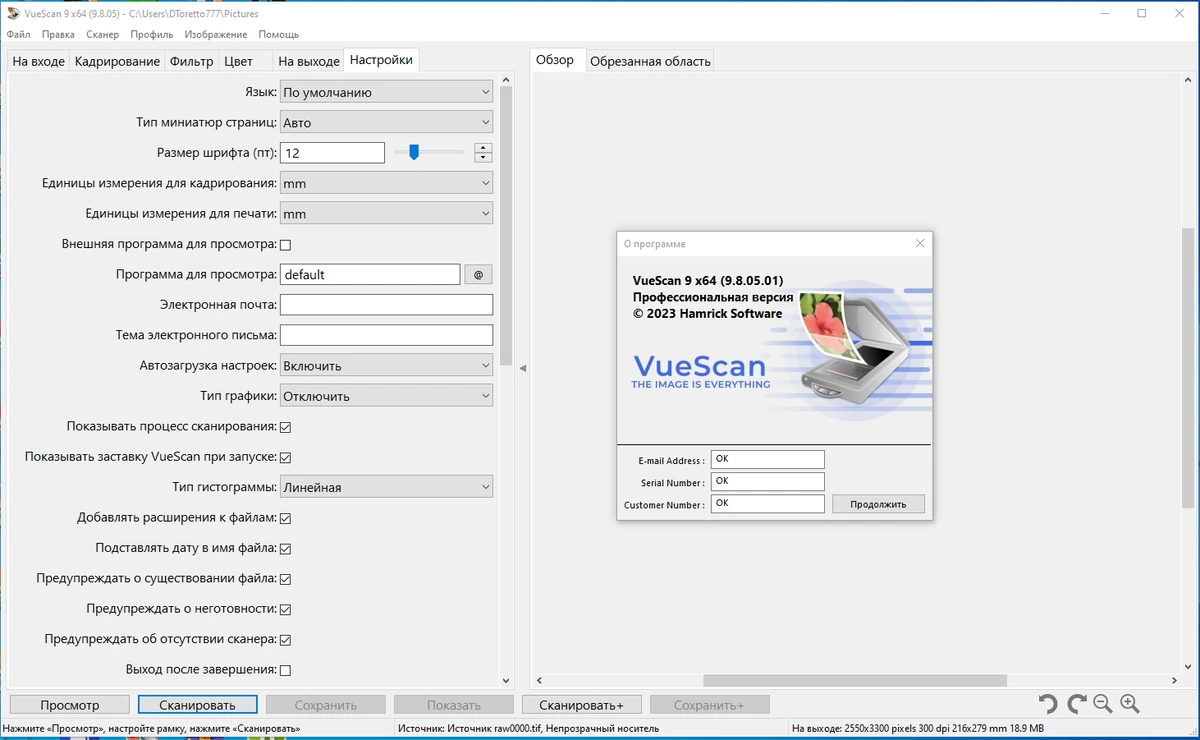Open the "Сканер" menu
Viewport: 1200px width, 740px height.
[x=103, y=34]
